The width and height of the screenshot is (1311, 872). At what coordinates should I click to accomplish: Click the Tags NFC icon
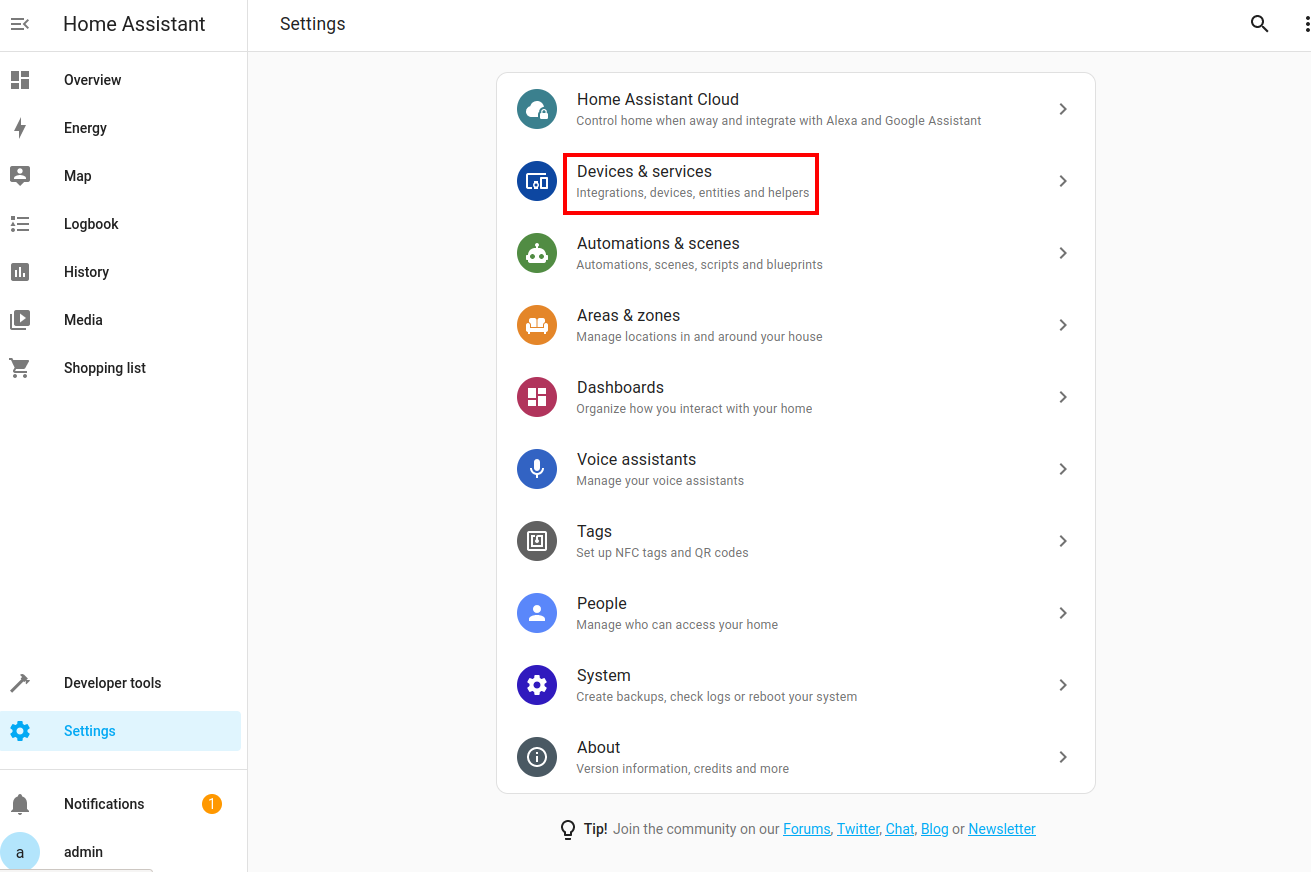537,540
